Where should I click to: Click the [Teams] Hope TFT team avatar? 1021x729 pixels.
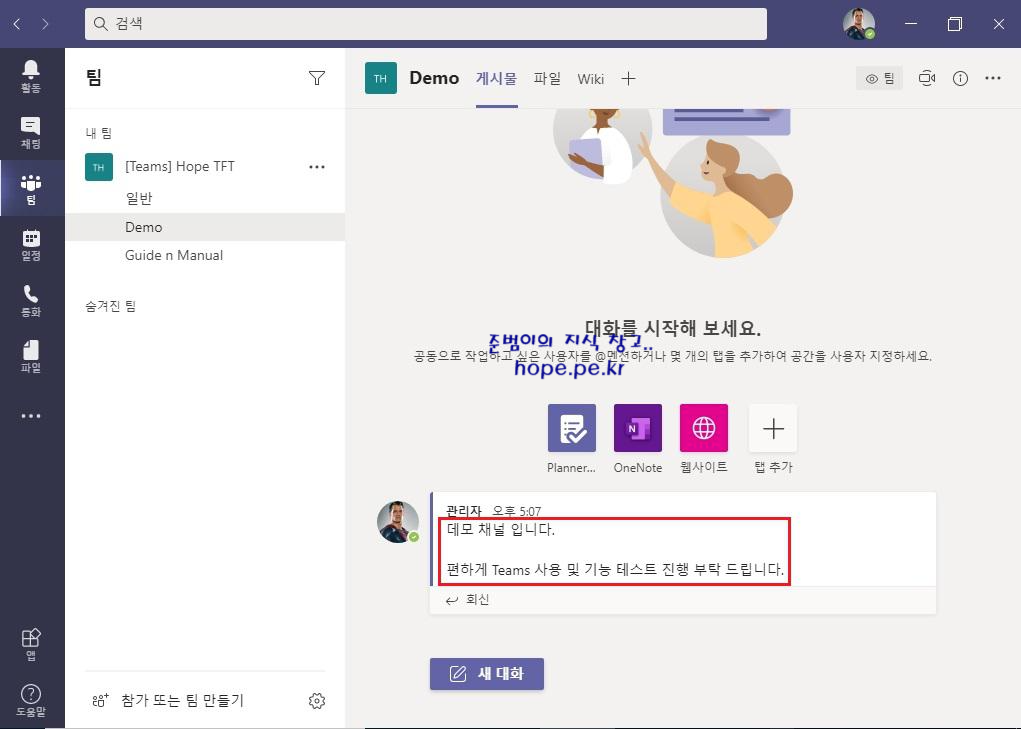[x=99, y=167]
